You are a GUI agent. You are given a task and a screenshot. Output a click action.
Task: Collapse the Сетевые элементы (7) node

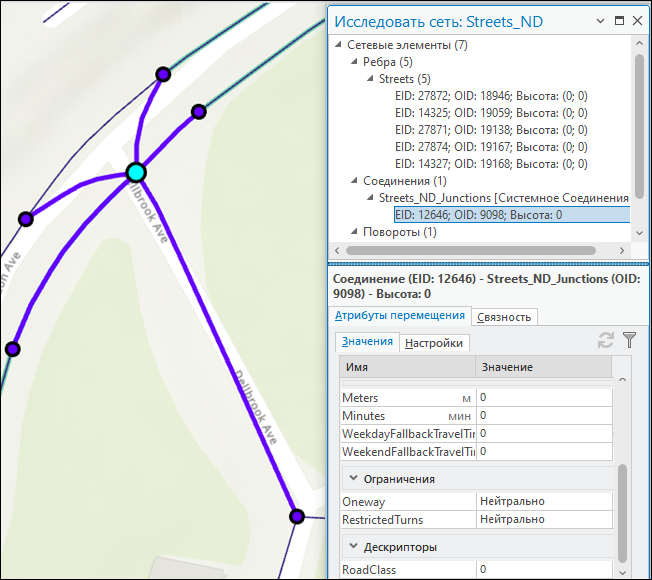click(338, 44)
